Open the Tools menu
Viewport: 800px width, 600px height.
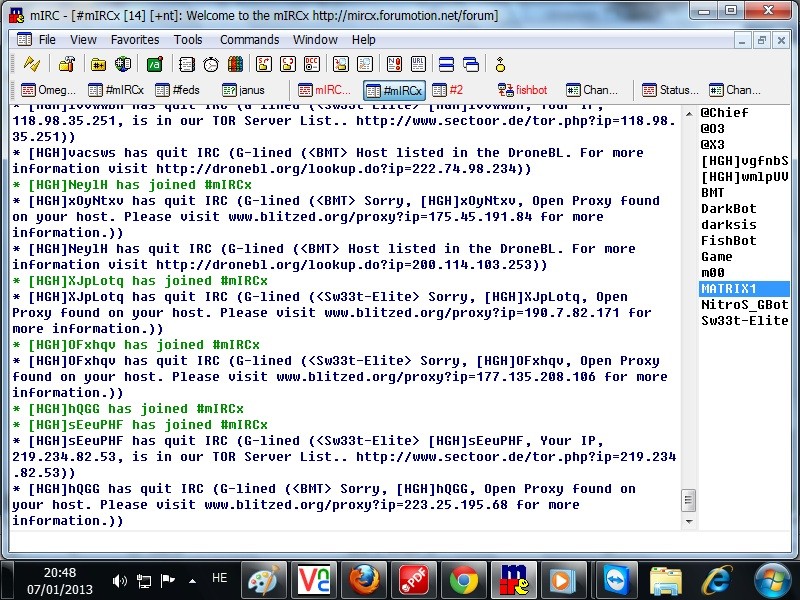pos(188,40)
